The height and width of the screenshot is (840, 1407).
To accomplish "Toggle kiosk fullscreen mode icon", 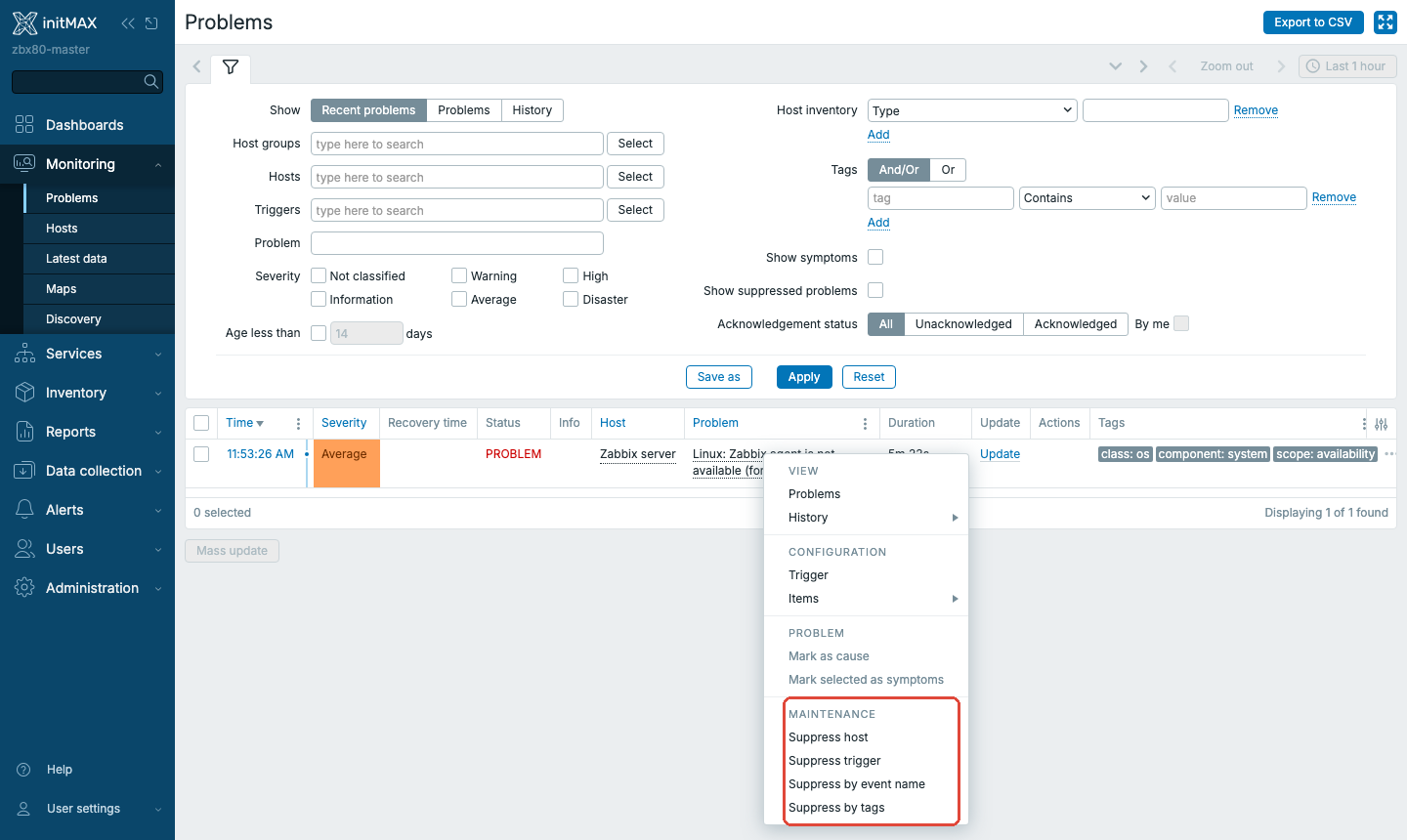I will 1386,22.
